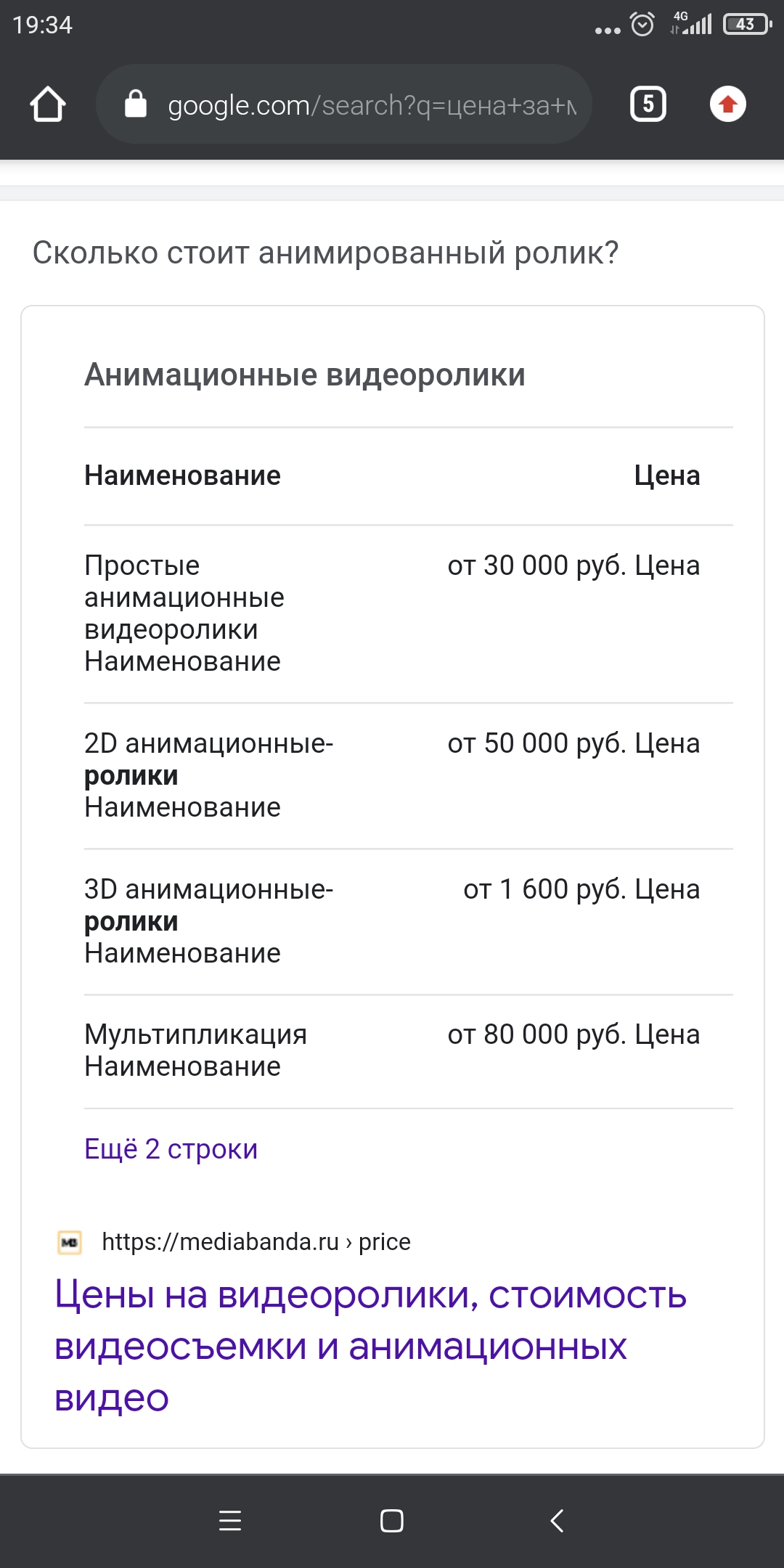Image resolution: width=784 pixels, height=1568 pixels.
Task: Expand table with "Ещё 2 строки"
Action: tap(171, 1149)
